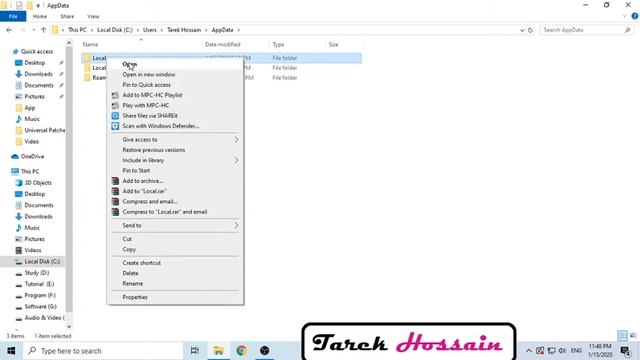This screenshot has width=640, height=360.
Task: Click the Windows Defender shield icon
Action: (x=115, y=126)
